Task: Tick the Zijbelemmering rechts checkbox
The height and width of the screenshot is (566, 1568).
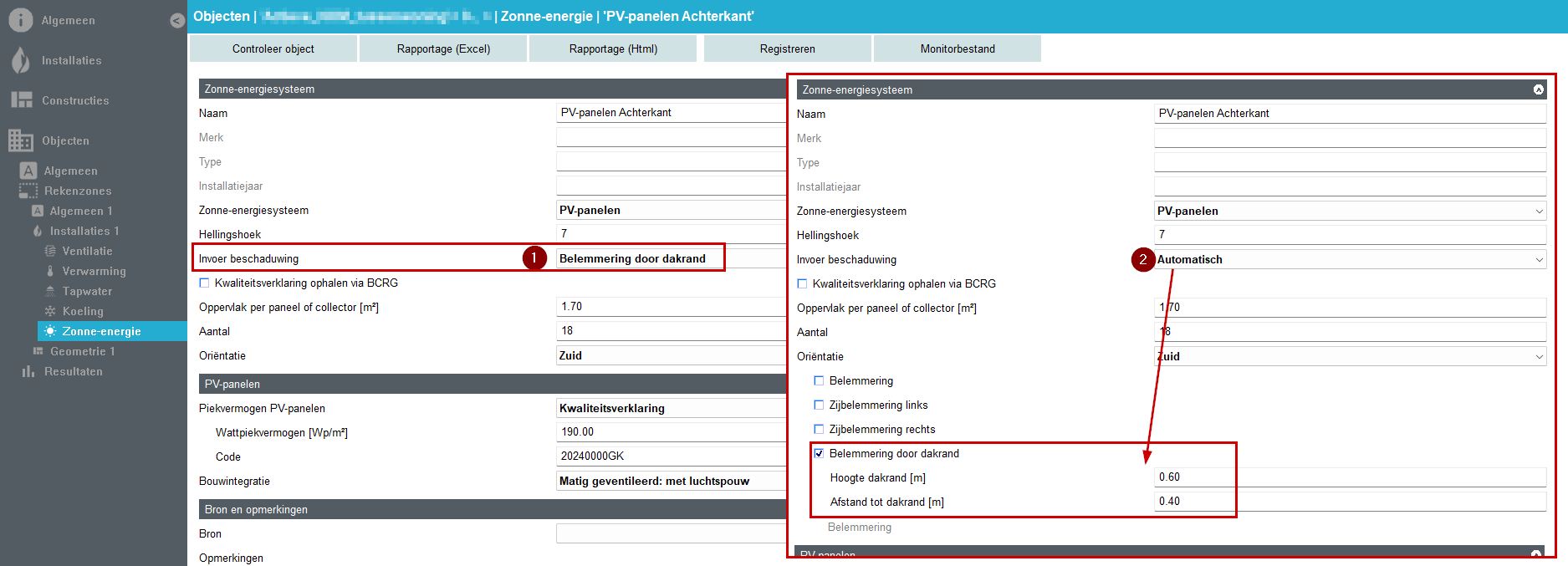Action: pos(819,429)
